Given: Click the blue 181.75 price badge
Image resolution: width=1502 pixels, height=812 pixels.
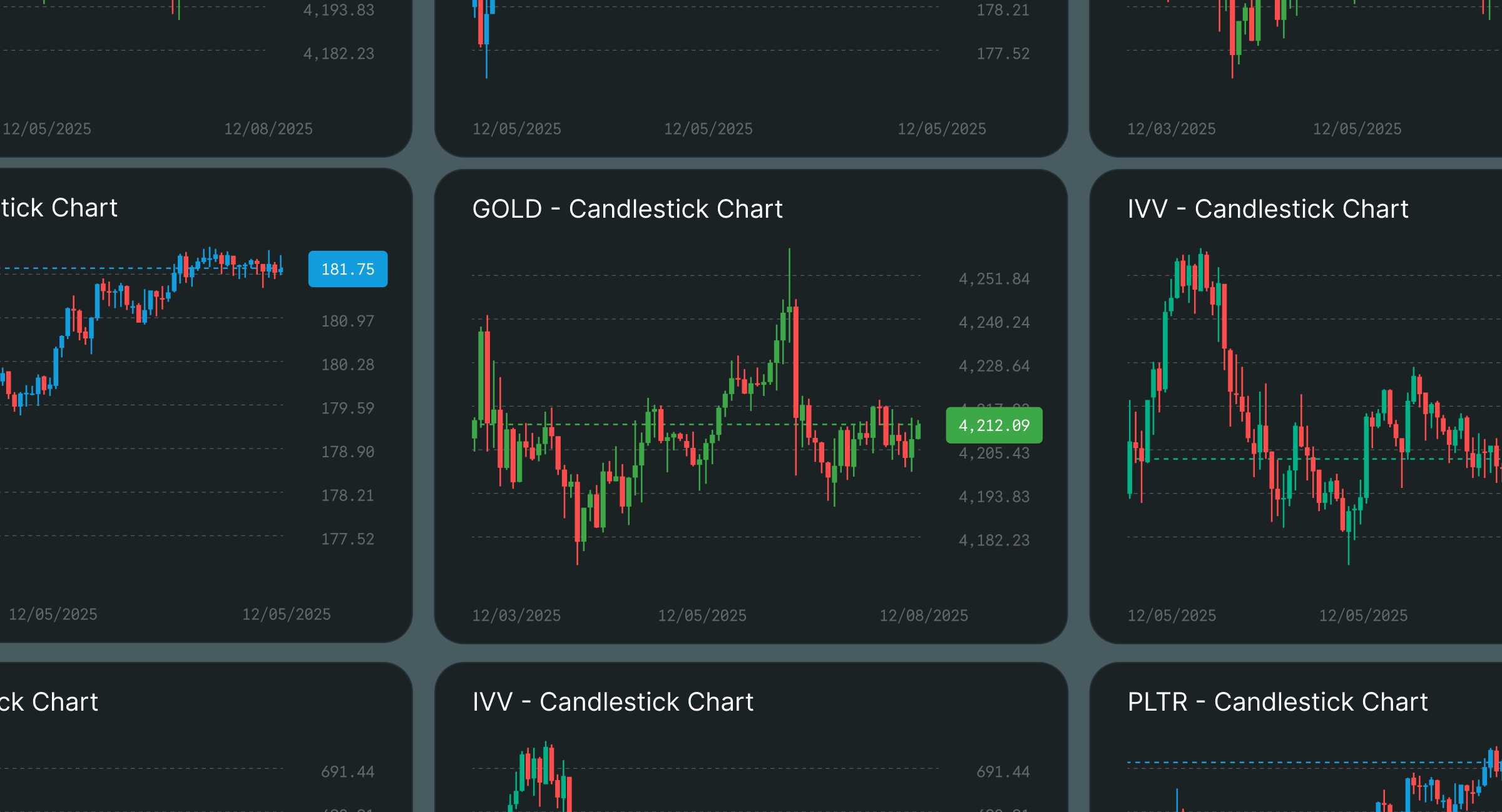Looking at the screenshot, I should [x=347, y=269].
